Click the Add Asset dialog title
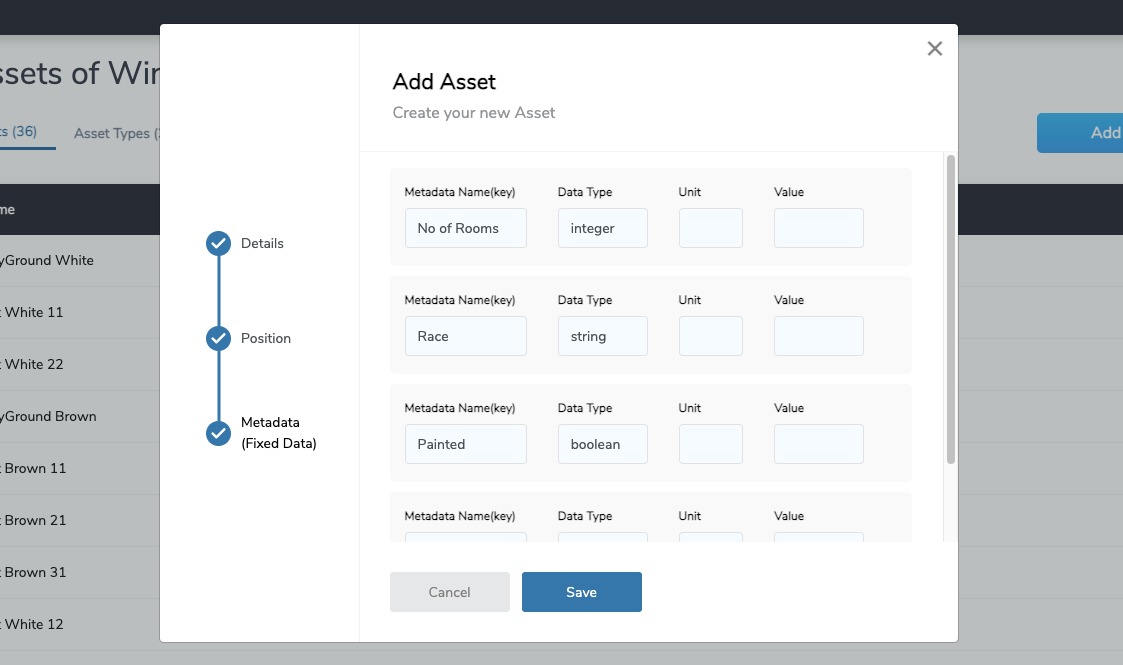Screen dimensions: 1123x665 point(444,82)
